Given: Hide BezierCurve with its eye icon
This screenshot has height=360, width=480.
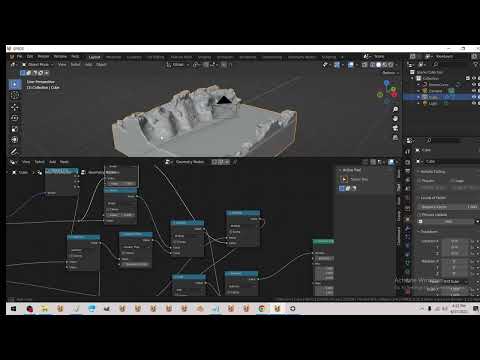Looking at the screenshot, I should 474,85.
